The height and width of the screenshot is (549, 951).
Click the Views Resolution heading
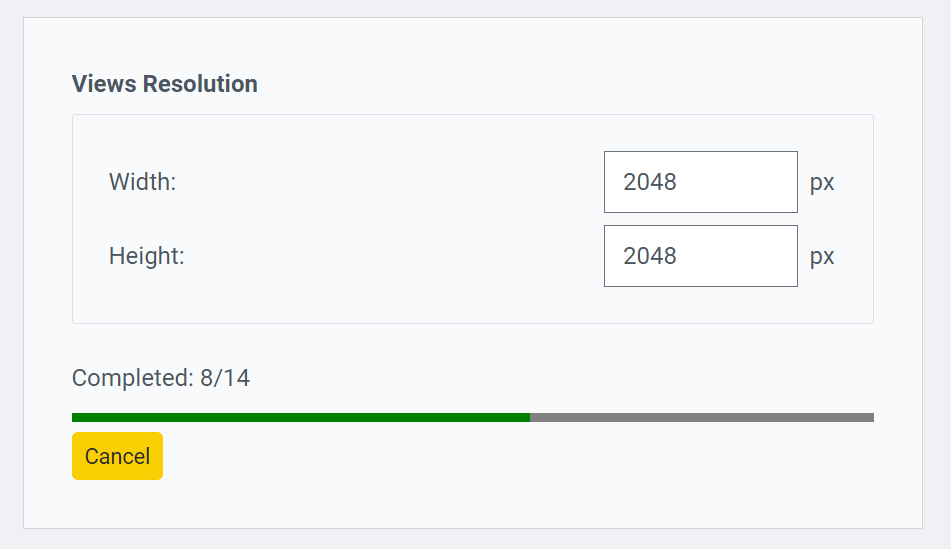coord(164,84)
